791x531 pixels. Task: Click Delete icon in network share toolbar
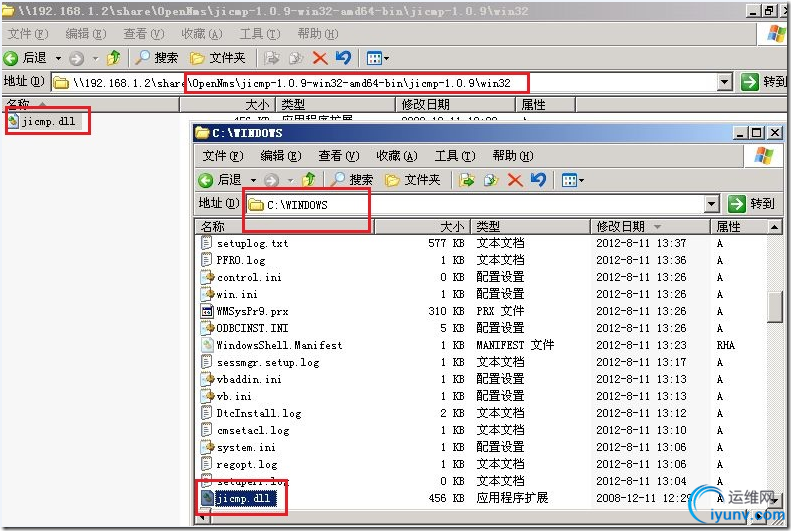pos(320,58)
